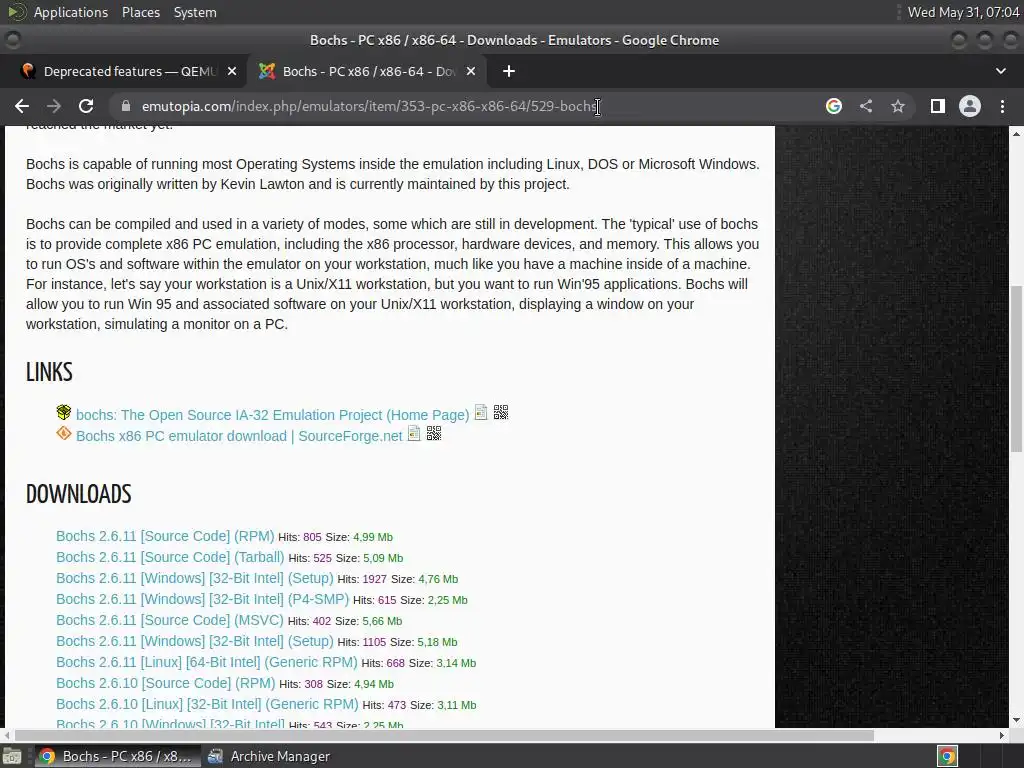Screen dimensions: 1024x768
Task: Click the show desktop icon in taskbar
Action: pos(12,756)
